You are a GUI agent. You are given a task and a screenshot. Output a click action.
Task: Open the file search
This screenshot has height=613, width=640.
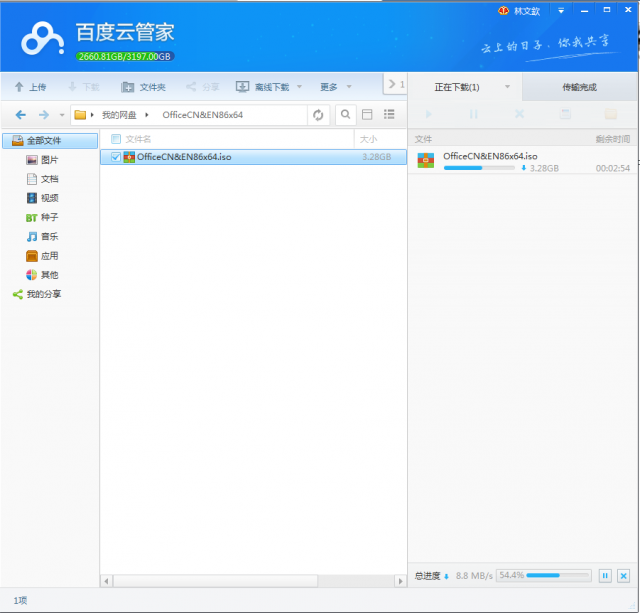pyautogui.click(x=345, y=115)
